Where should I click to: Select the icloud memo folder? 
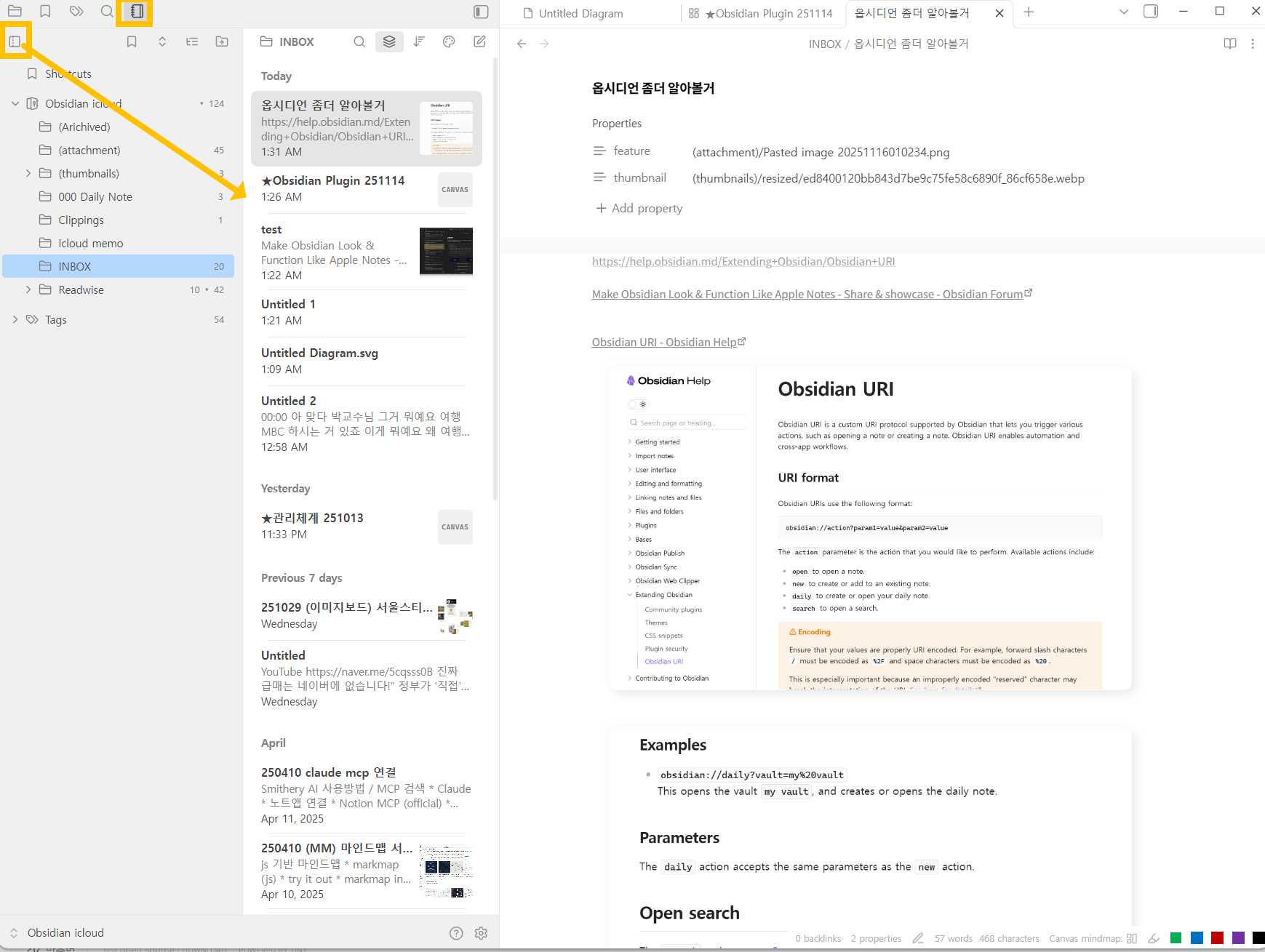click(x=119, y=243)
